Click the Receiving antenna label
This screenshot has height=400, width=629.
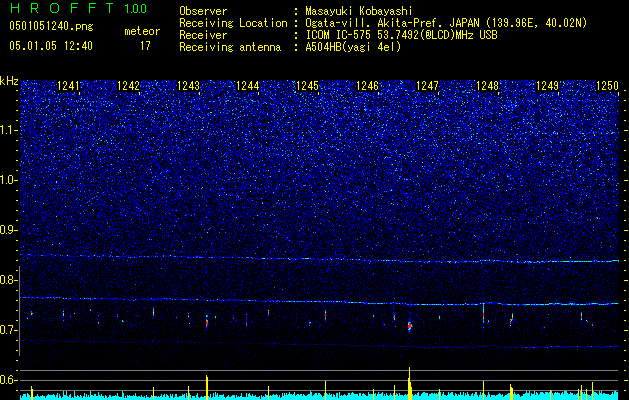tap(230, 47)
